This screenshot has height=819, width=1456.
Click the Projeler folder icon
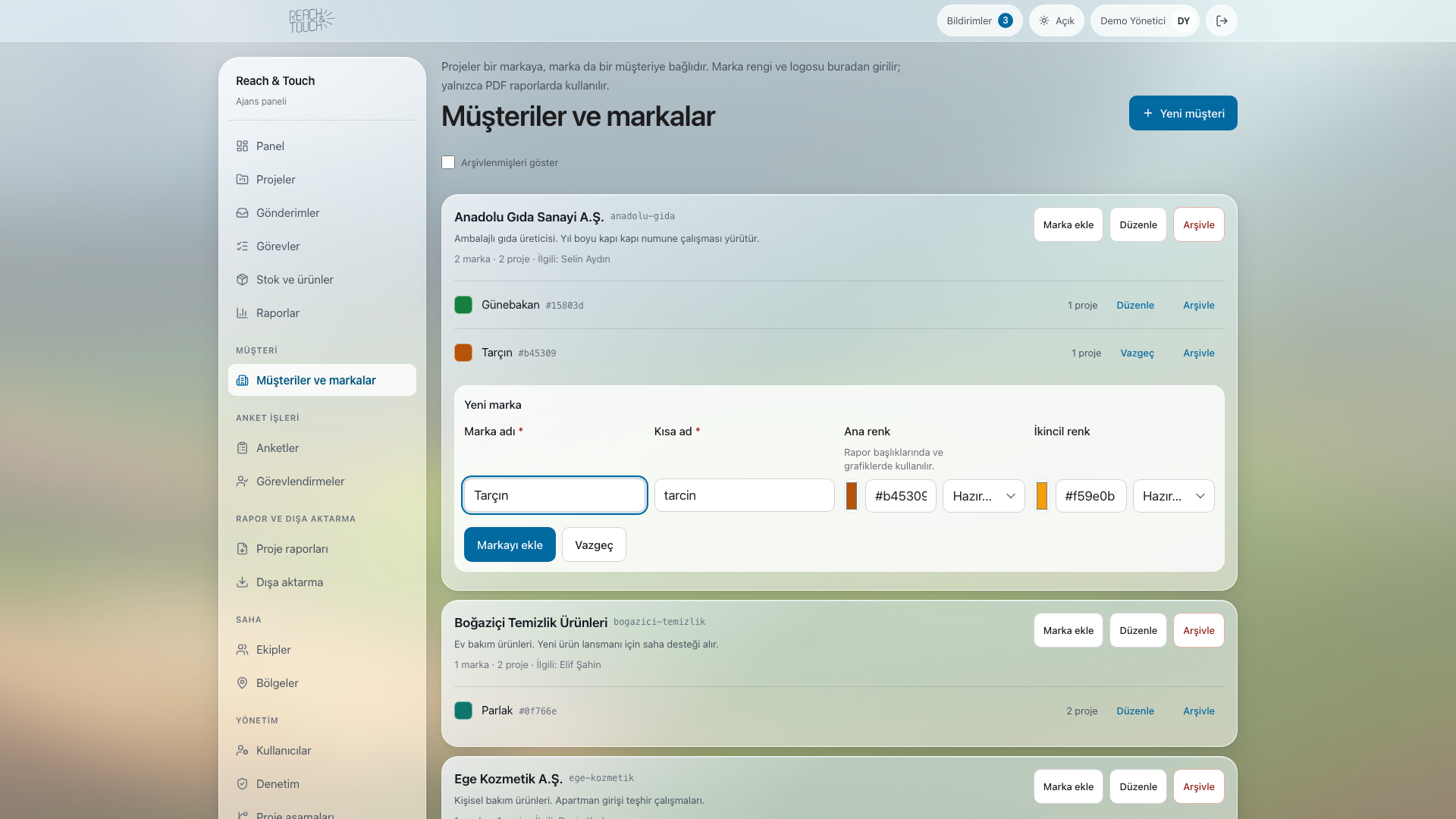click(242, 180)
